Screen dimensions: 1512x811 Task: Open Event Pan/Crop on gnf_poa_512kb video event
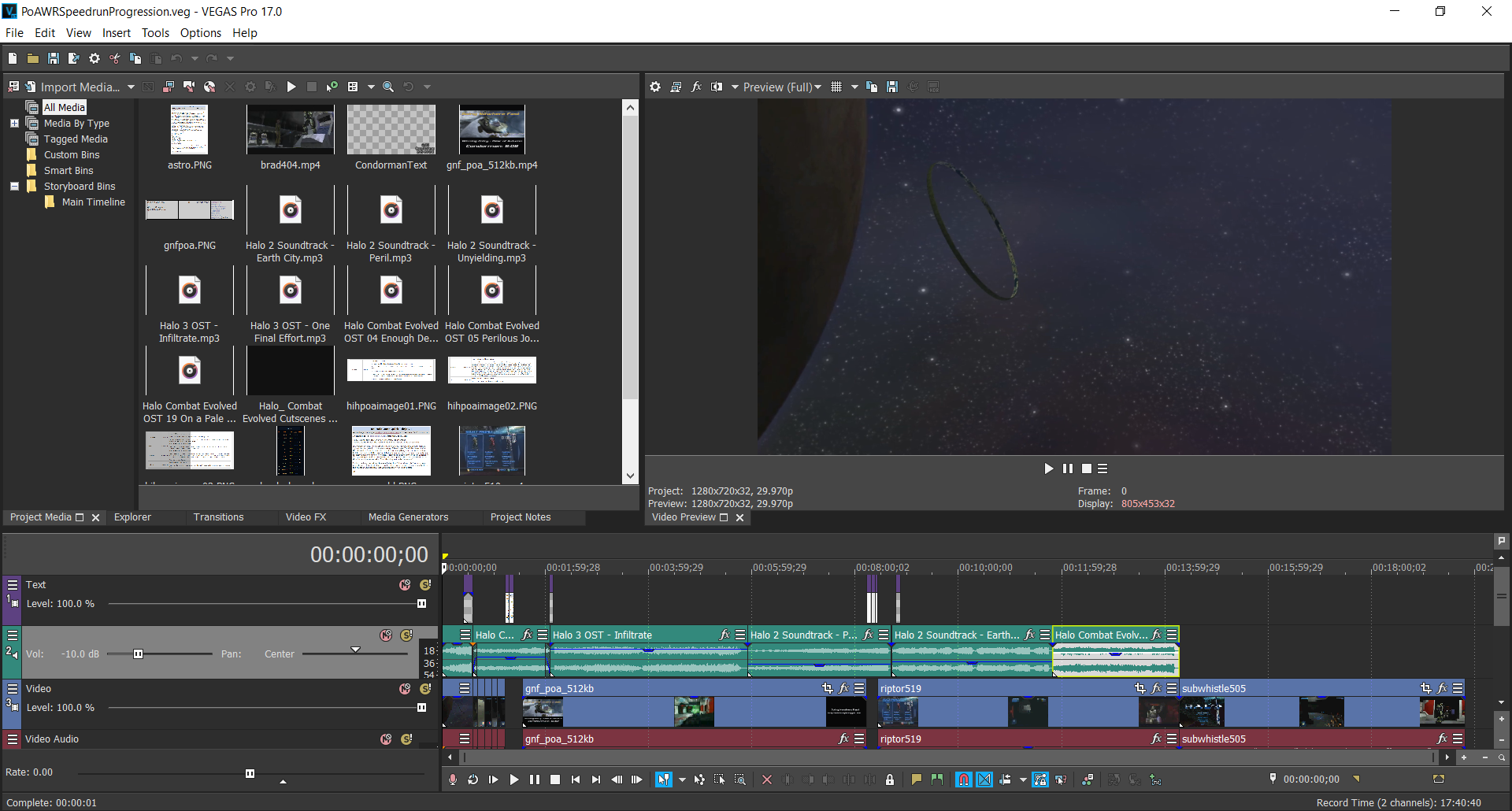(828, 688)
